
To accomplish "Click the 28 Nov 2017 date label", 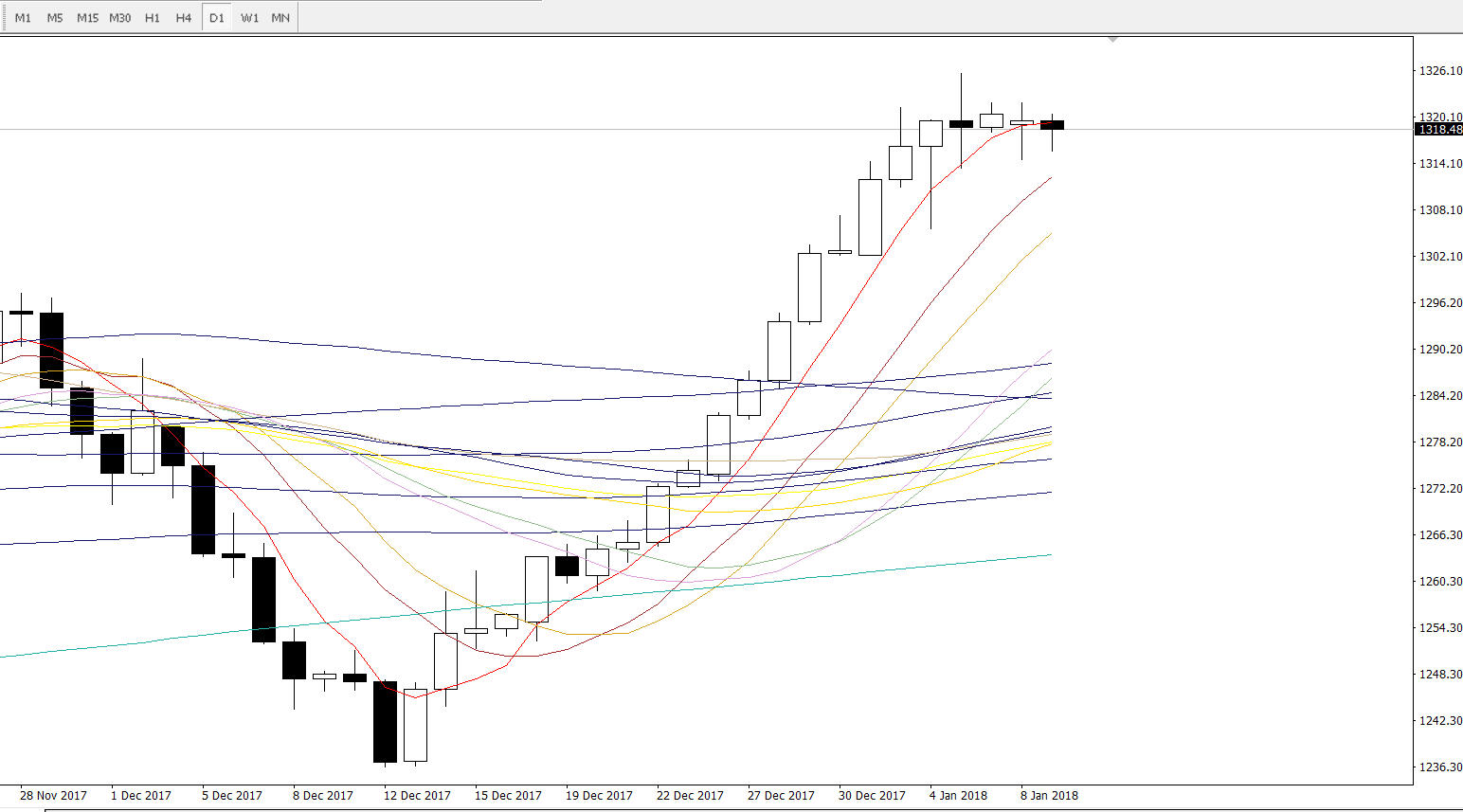I will pos(53,796).
